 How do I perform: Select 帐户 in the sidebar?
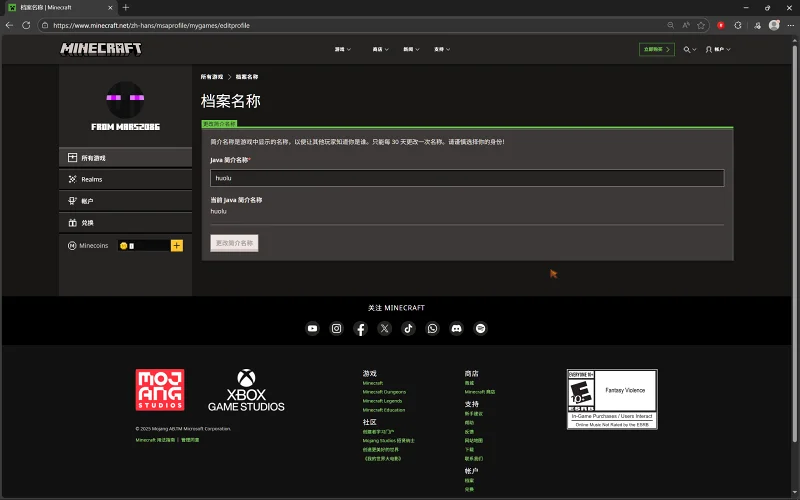tap(126, 201)
